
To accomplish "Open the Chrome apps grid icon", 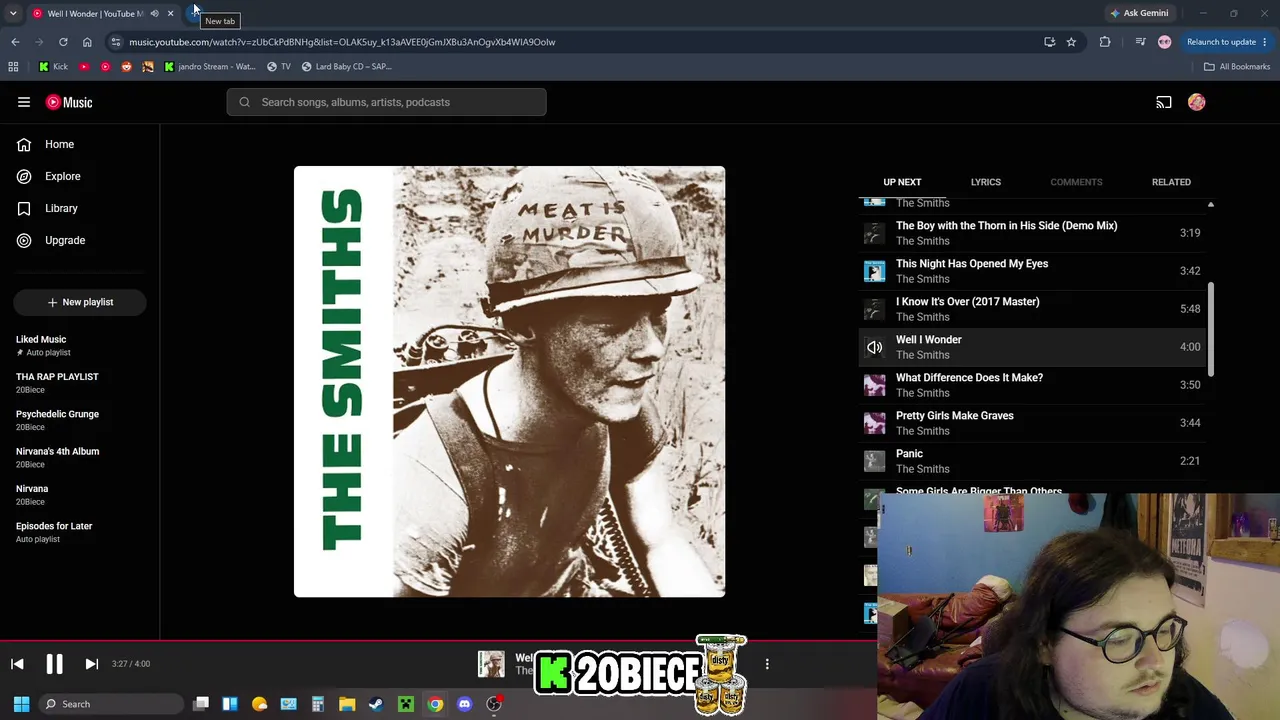I will (x=13, y=67).
